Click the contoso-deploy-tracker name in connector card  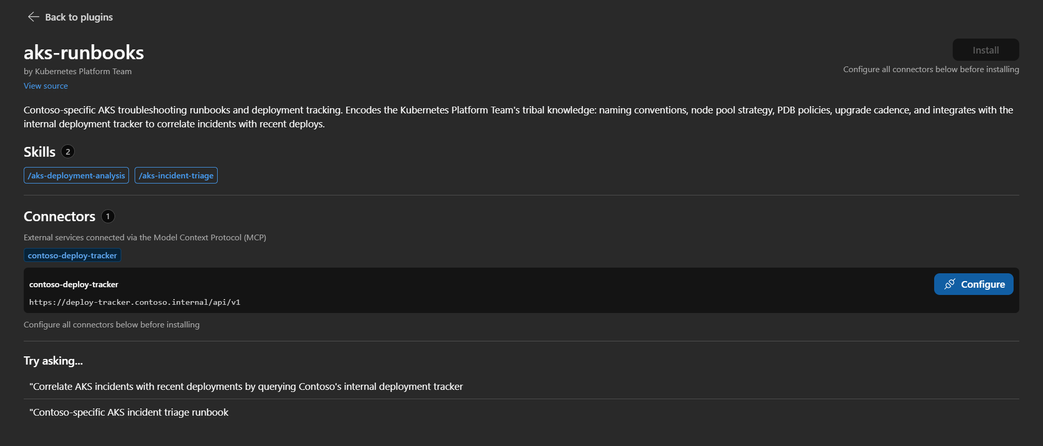74,284
